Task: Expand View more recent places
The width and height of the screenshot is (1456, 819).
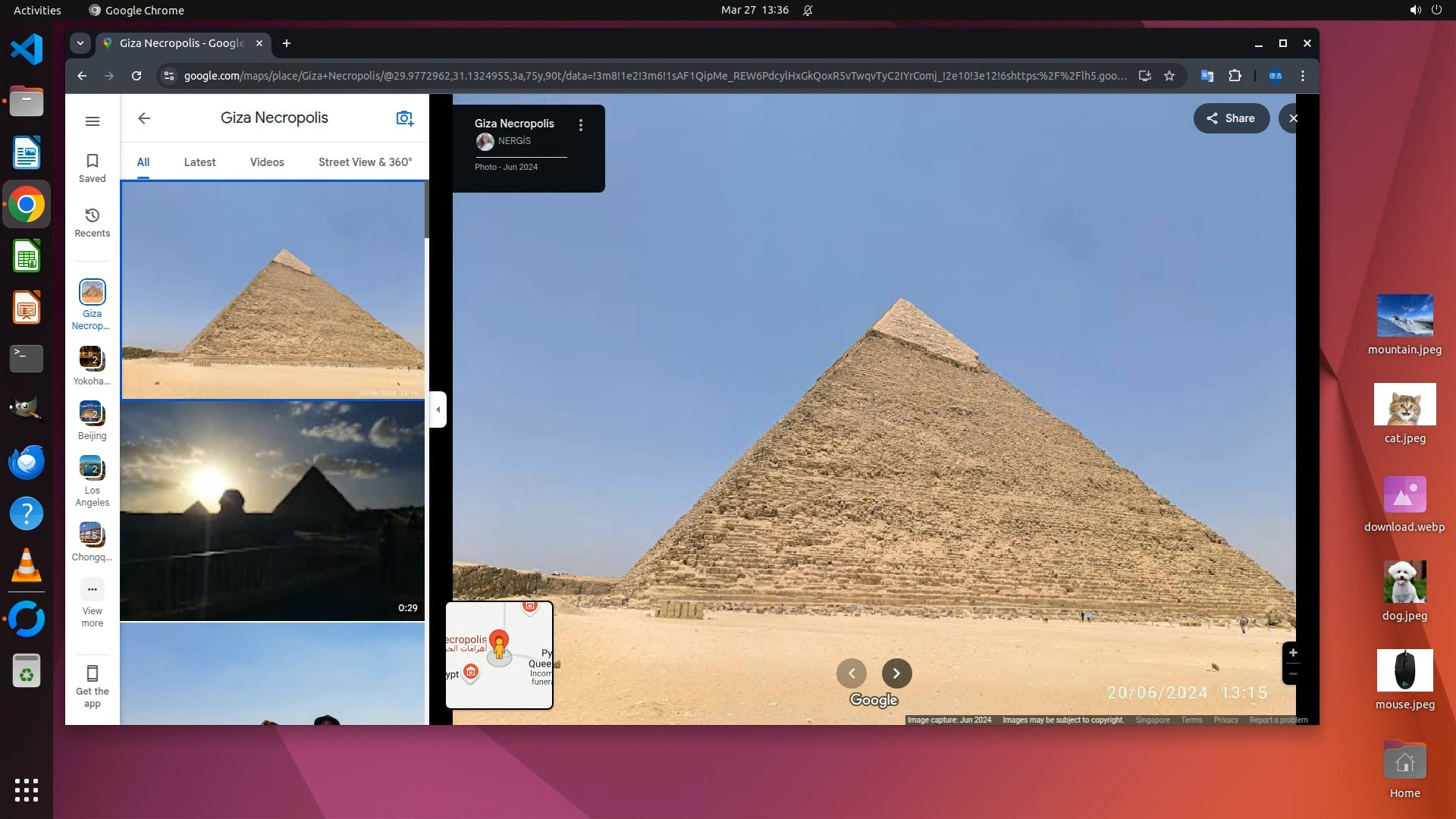Action: [93, 589]
